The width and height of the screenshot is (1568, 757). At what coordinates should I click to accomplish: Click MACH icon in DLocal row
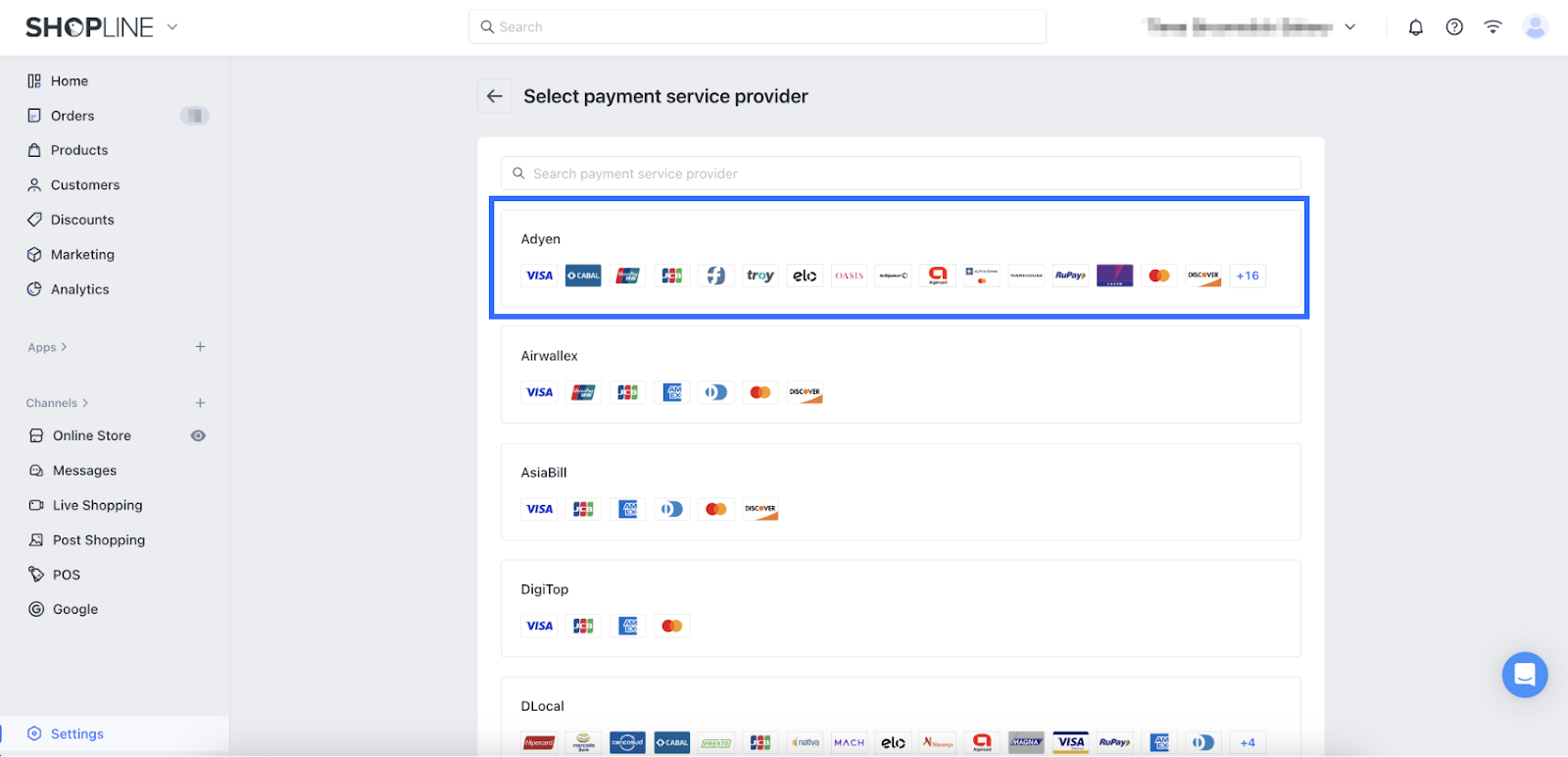coord(849,742)
